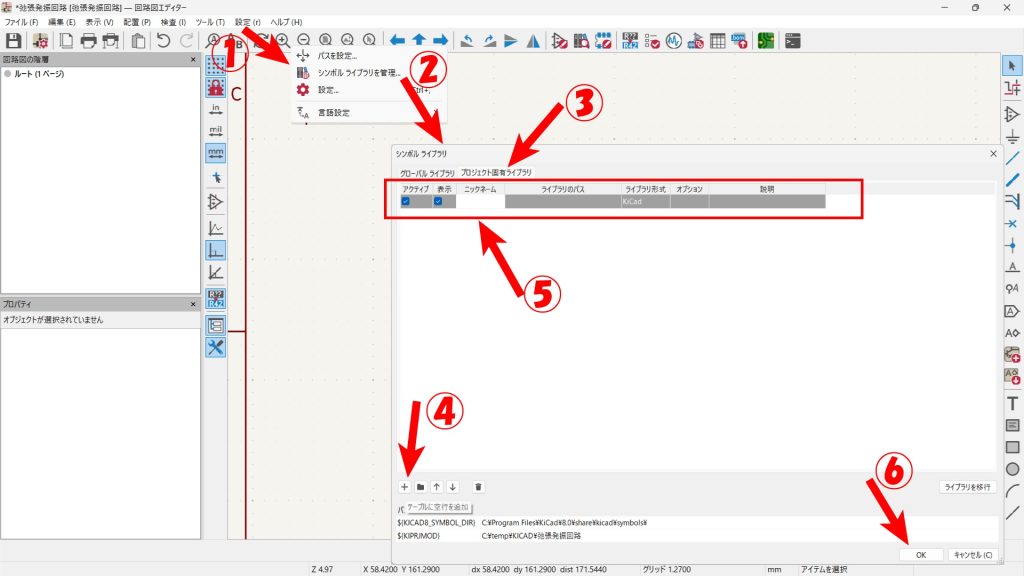Viewport: 1024px width, 576px height.
Task: Click the folder icon to browse libraries
Action: coord(421,487)
